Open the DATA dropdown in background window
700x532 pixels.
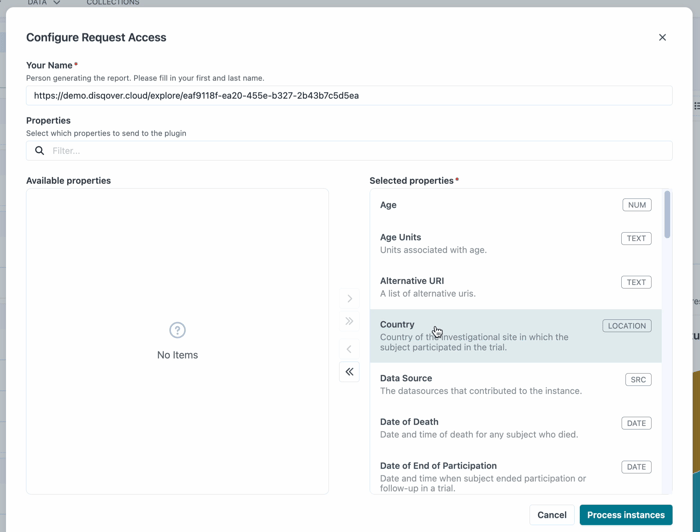coord(43,3)
